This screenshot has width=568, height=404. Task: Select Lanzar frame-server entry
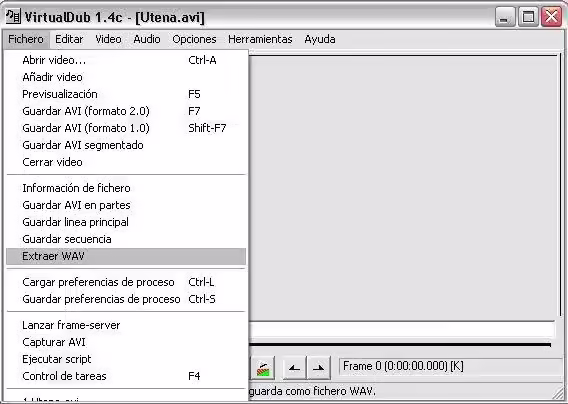pos(126,325)
